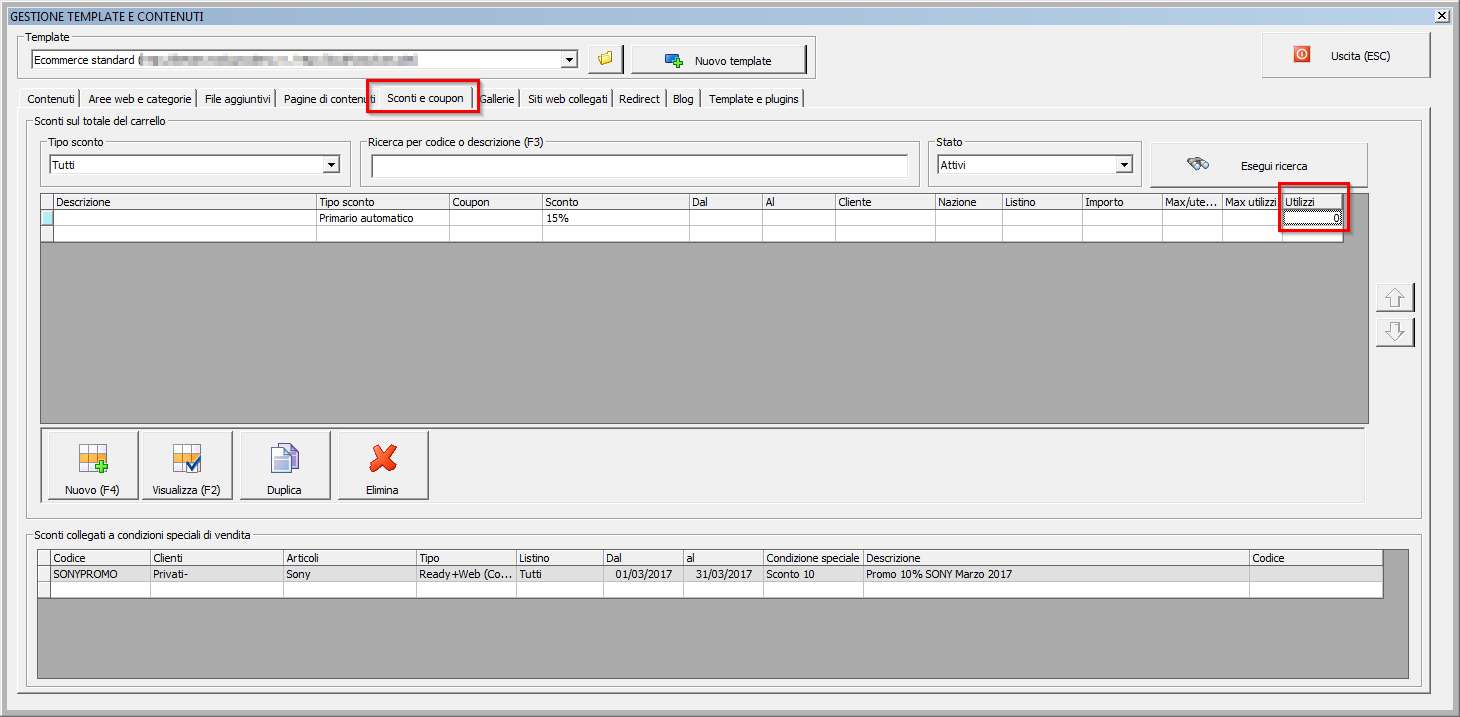The width and height of the screenshot is (1460, 717).
Task: Select the Primario automatico cell
Action: (383, 218)
